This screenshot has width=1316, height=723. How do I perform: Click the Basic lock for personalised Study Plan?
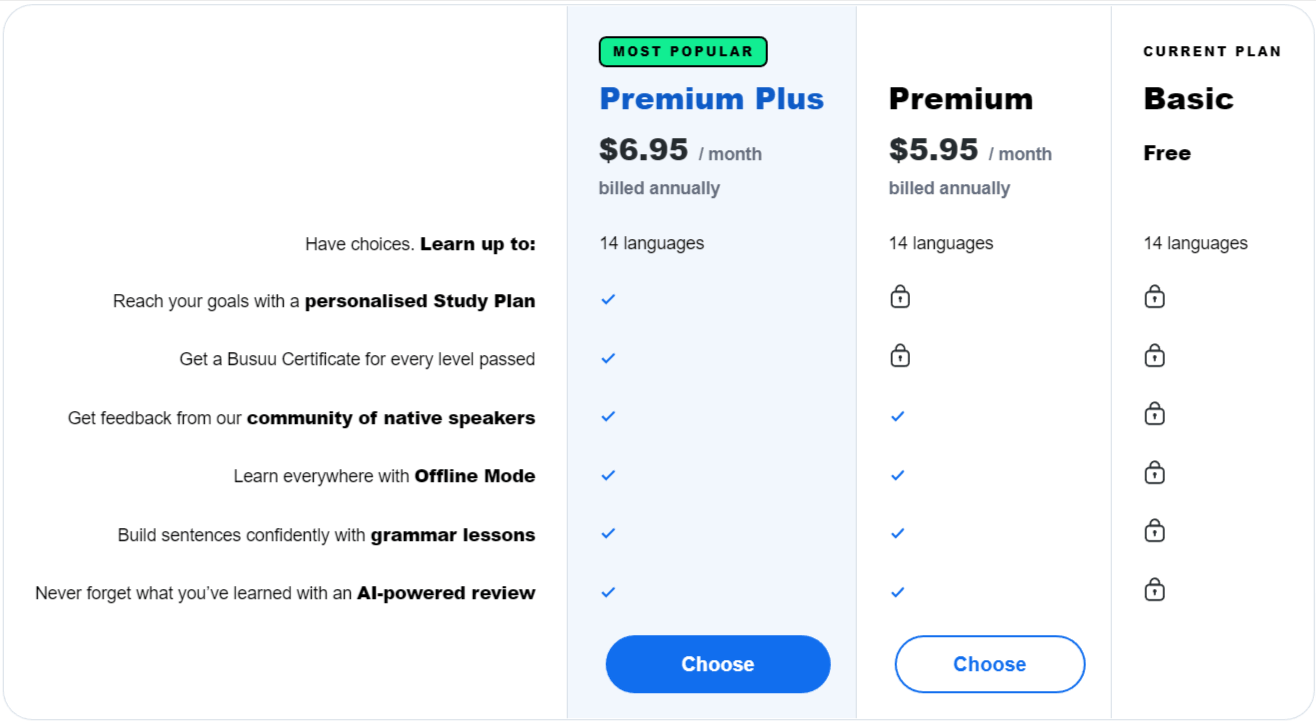coord(1154,297)
